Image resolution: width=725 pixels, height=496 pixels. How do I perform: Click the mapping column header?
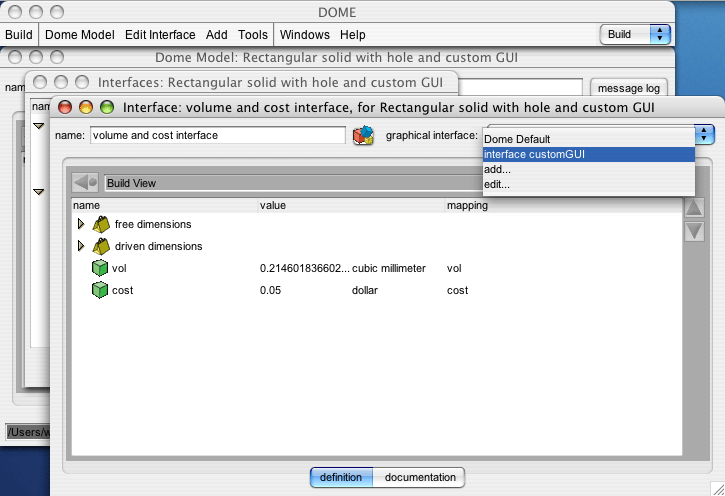[564, 205]
